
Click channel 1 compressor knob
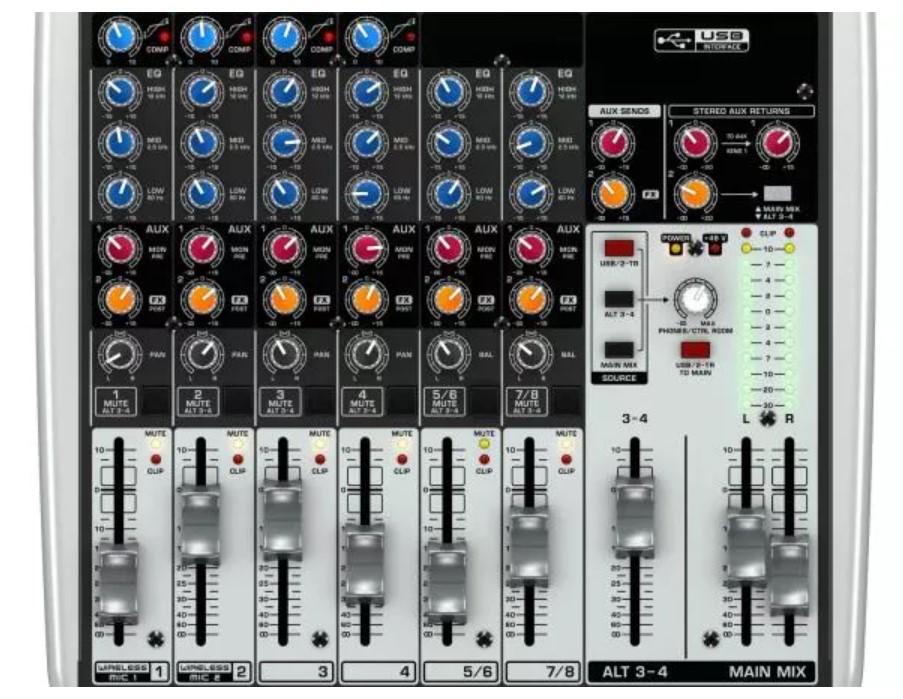pos(120,38)
